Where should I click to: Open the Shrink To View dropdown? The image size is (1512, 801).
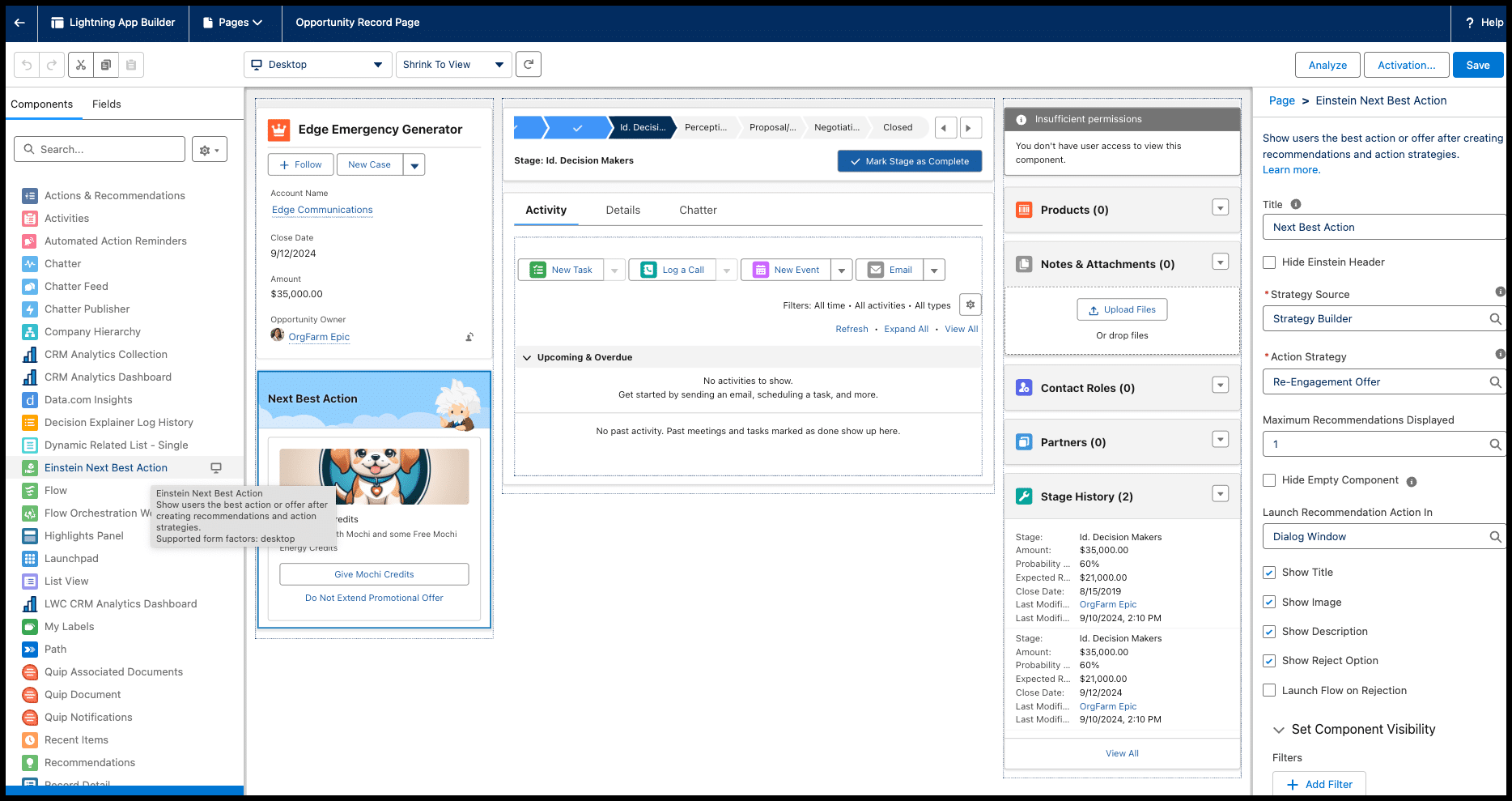453,65
